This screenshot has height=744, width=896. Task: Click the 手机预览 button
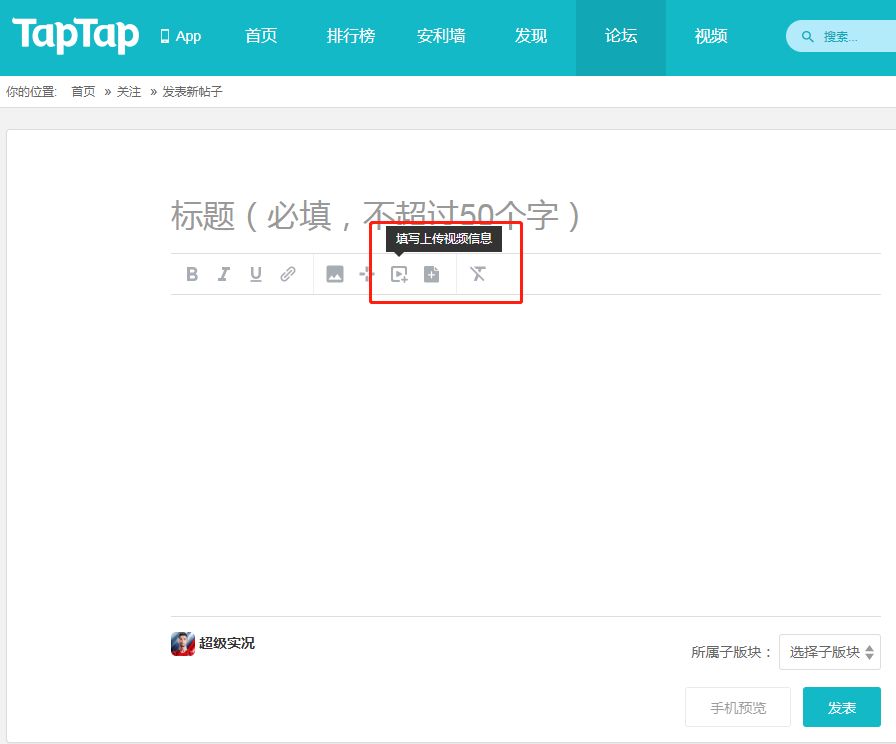pyautogui.click(x=738, y=707)
